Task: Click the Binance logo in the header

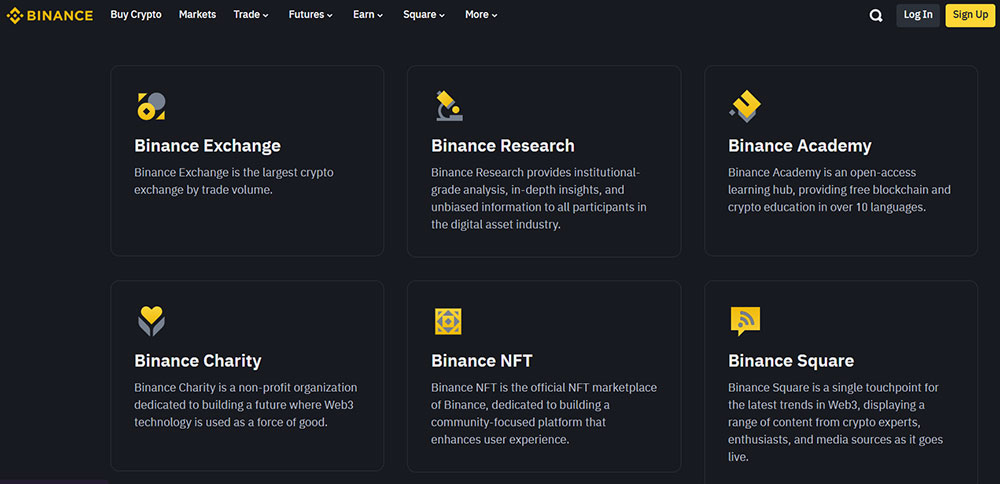Action: coord(50,15)
